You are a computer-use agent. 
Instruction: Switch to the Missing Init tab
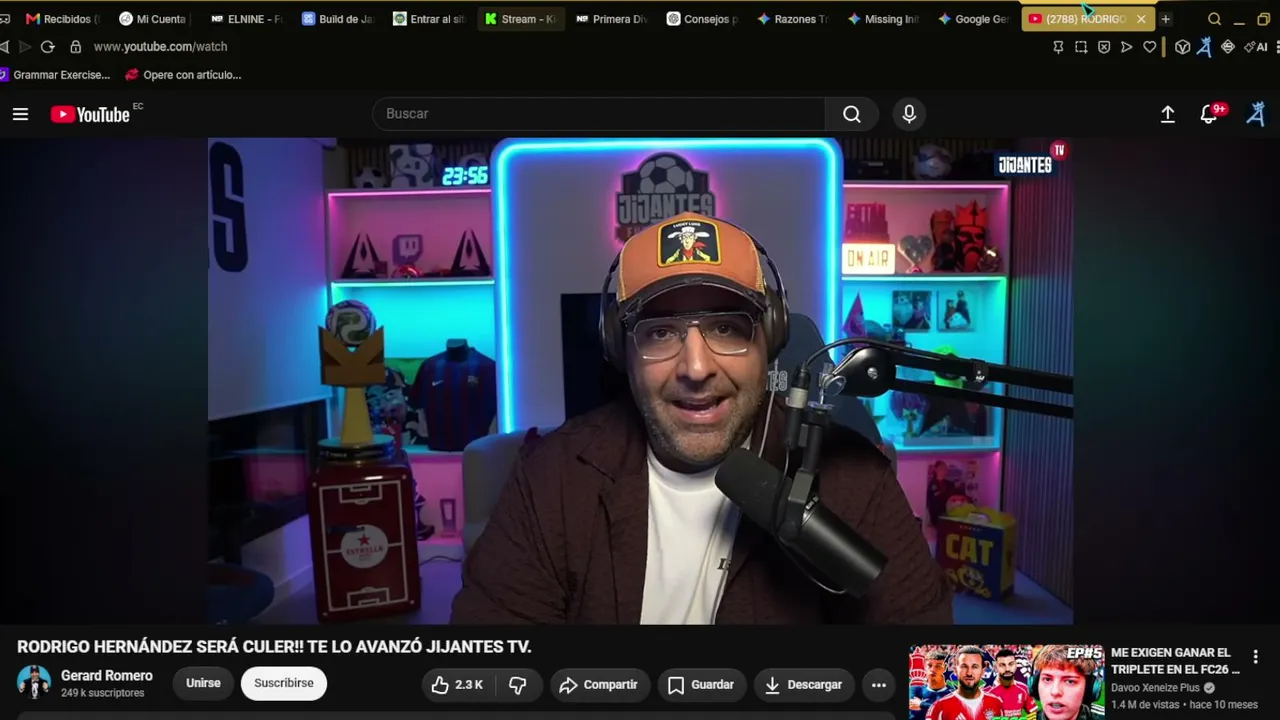(x=883, y=19)
